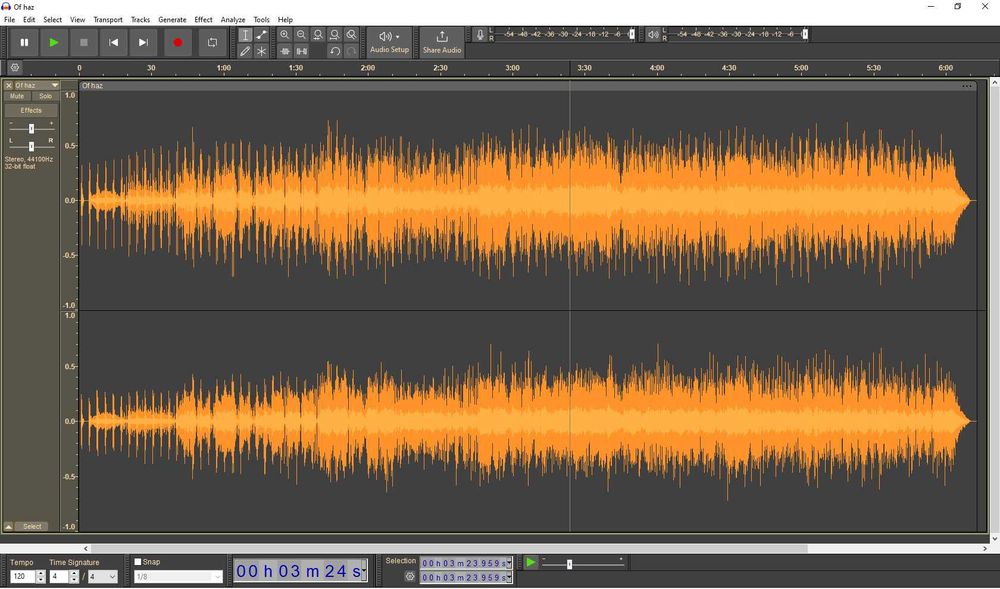Skip to end of the track

click(143, 43)
